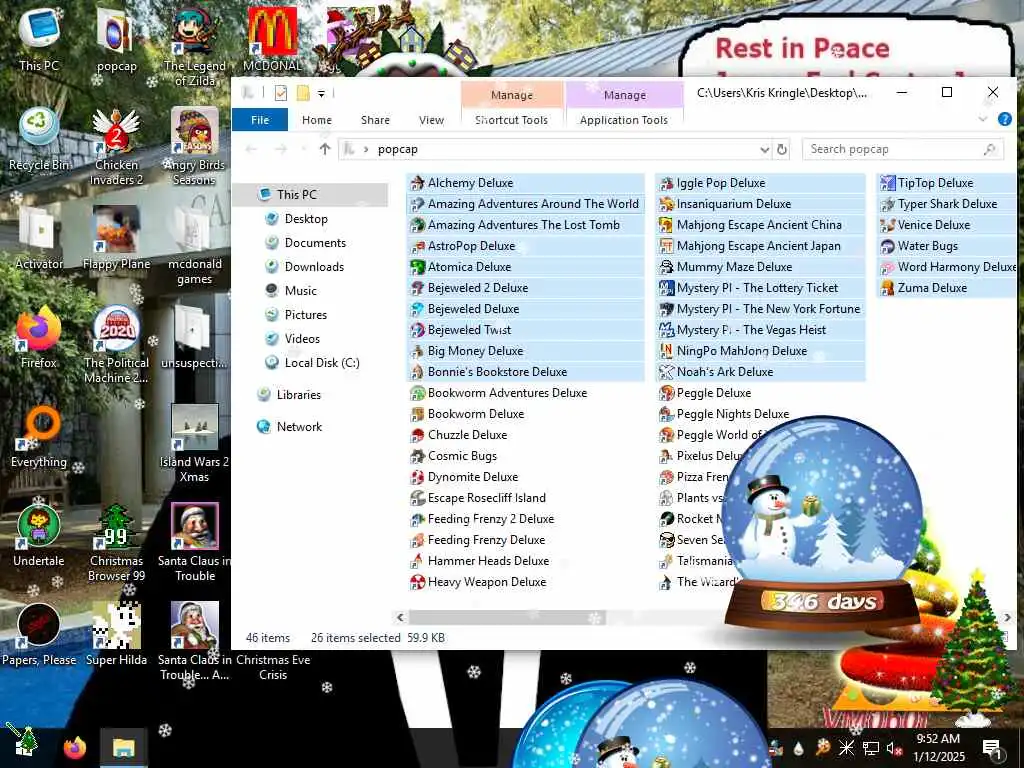1024x768 pixels.
Task: Select Peggle Deluxe shortcut
Action: pyautogui.click(x=705, y=392)
